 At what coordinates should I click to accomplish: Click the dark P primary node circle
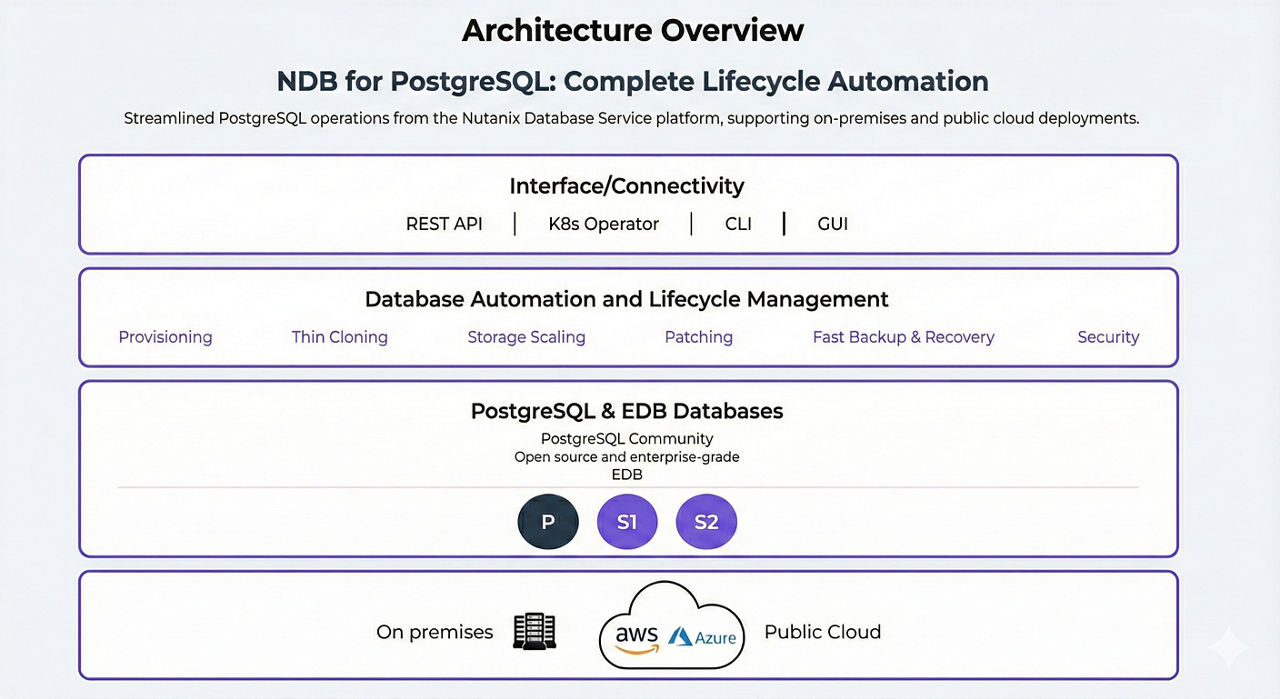(x=548, y=522)
